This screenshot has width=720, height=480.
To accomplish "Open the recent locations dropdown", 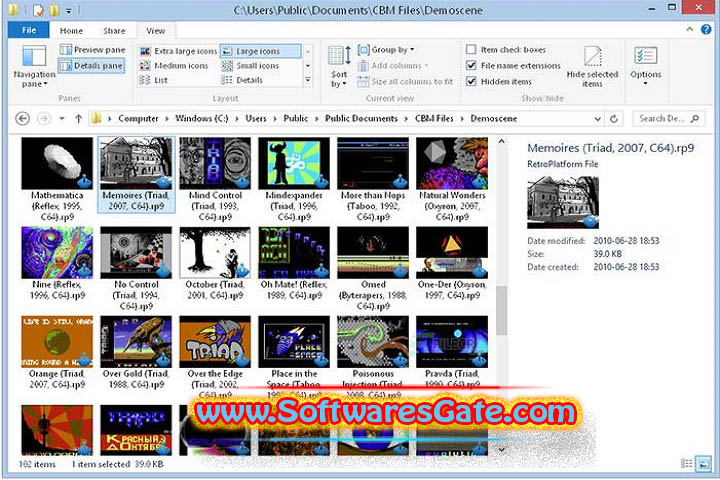I will (62, 119).
